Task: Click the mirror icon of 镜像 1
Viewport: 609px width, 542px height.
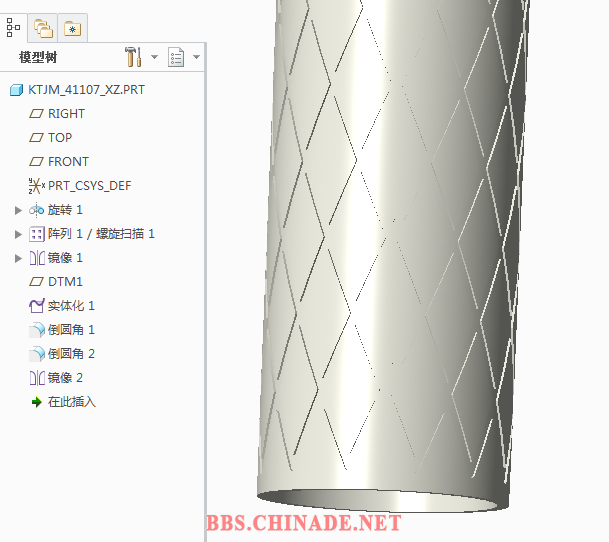Action: tap(37, 258)
